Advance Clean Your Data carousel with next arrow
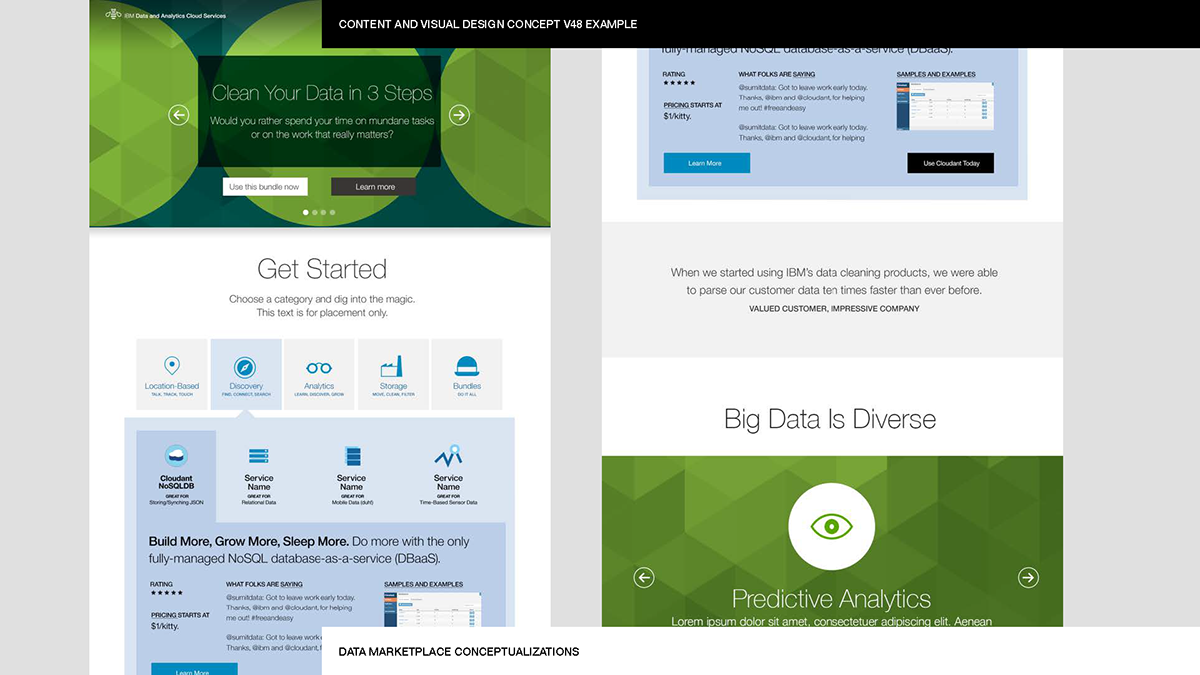Screen dimensions: 1200x675 click(x=459, y=115)
